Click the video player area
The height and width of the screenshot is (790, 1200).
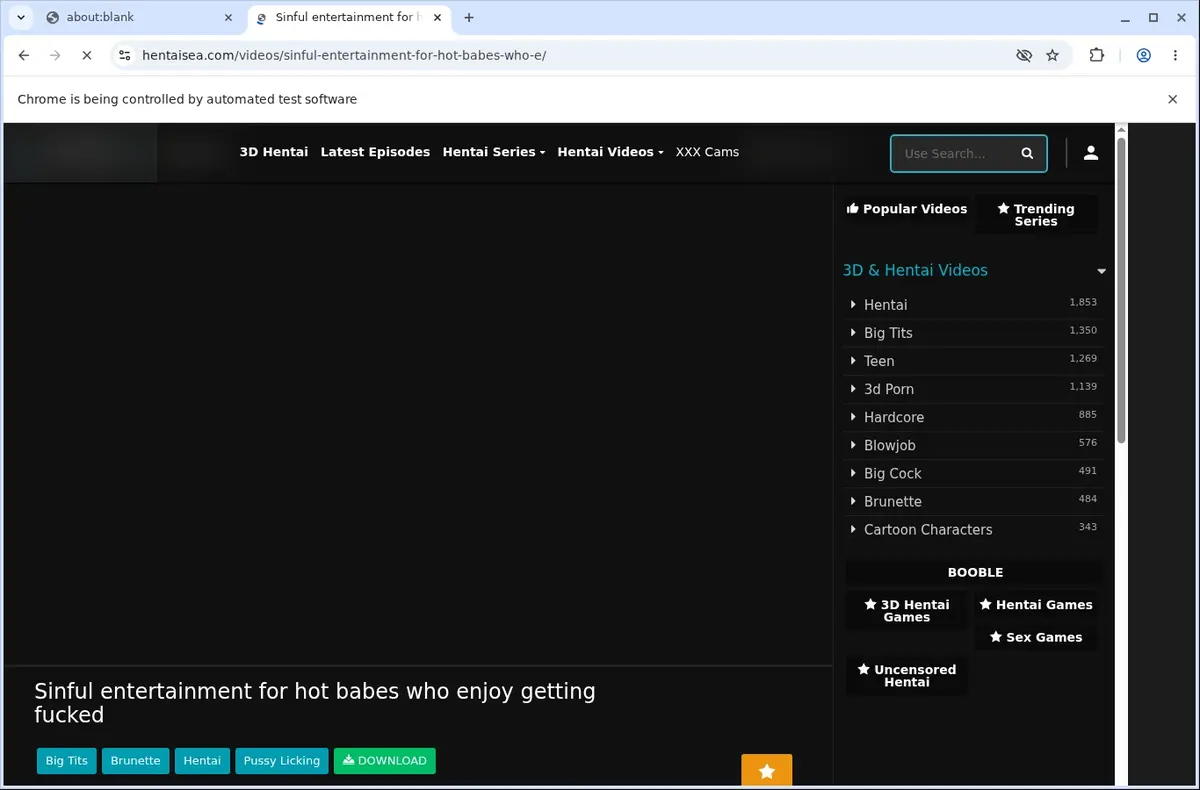click(x=418, y=425)
